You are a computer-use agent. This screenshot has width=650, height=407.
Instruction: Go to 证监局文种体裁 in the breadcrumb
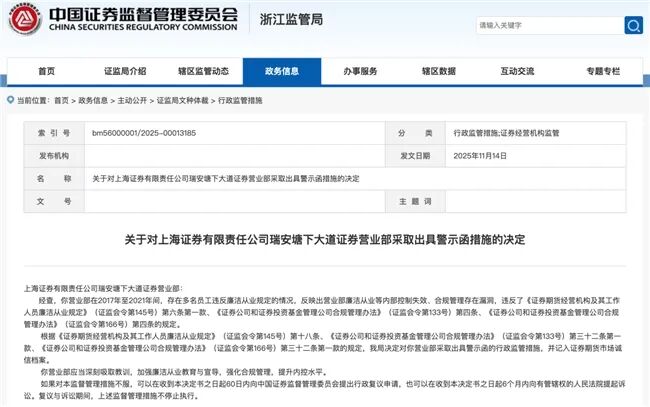point(182,100)
